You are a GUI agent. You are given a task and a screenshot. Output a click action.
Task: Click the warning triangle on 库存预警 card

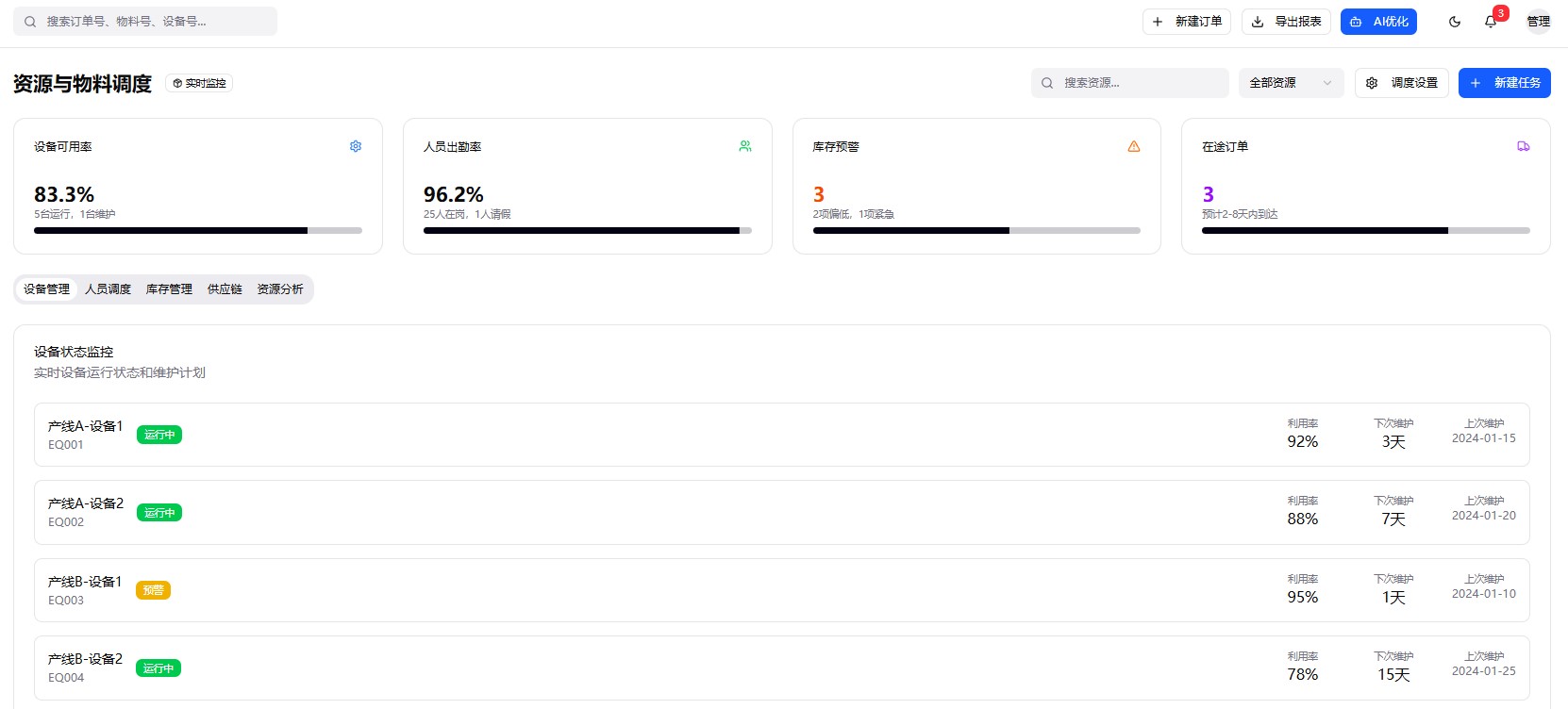click(1134, 146)
